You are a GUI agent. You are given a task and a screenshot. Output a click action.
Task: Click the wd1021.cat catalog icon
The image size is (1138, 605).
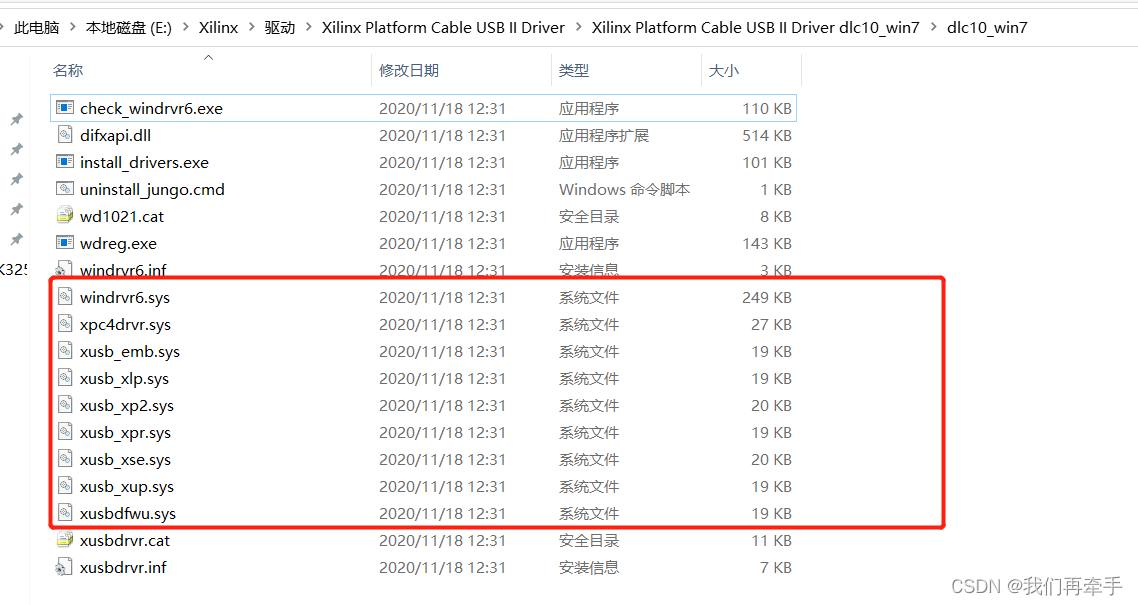(x=65, y=216)
